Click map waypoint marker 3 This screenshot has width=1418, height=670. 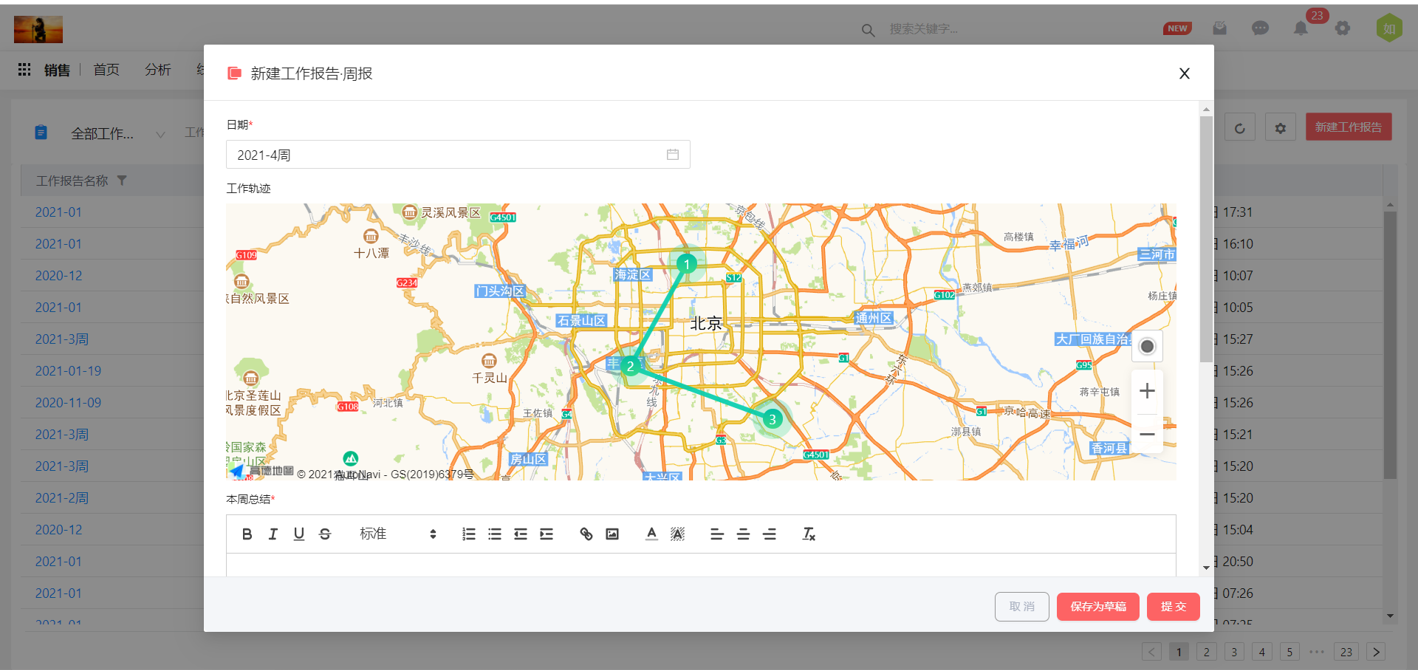(772, 420)
